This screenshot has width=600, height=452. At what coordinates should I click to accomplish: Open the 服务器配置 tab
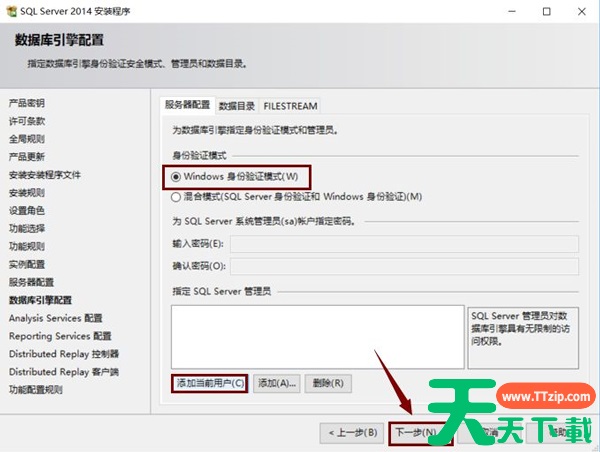[188, 104]
